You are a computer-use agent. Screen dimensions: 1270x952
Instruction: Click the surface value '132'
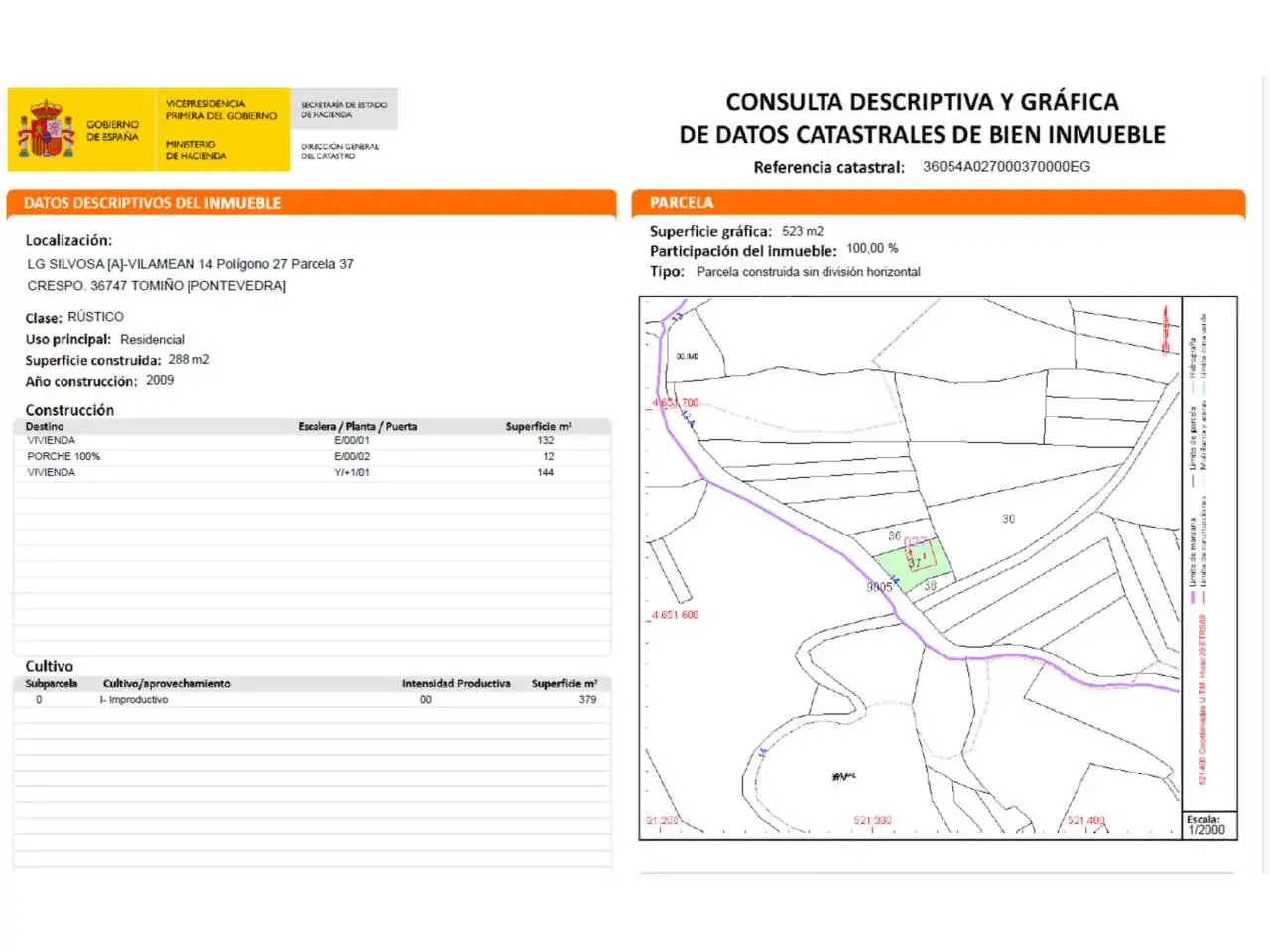[546, 440]
